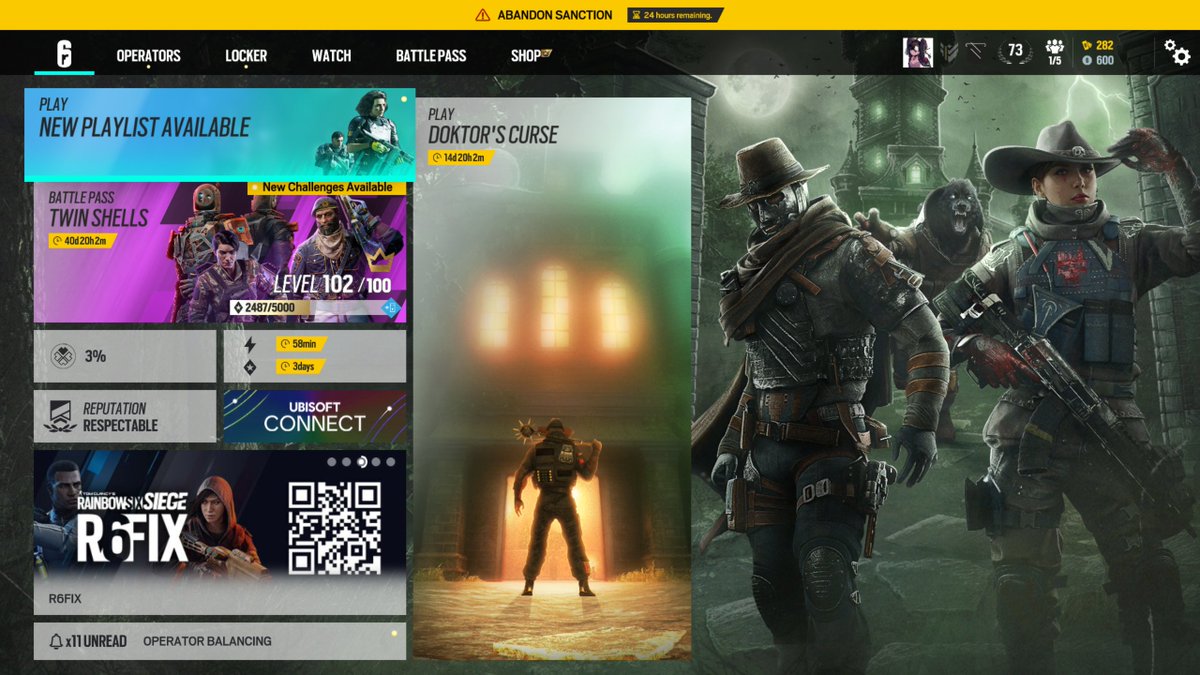The height and width of the screenshot is (675, 1200).
Task: Click the star diamond booster icon
Action: 250,367
